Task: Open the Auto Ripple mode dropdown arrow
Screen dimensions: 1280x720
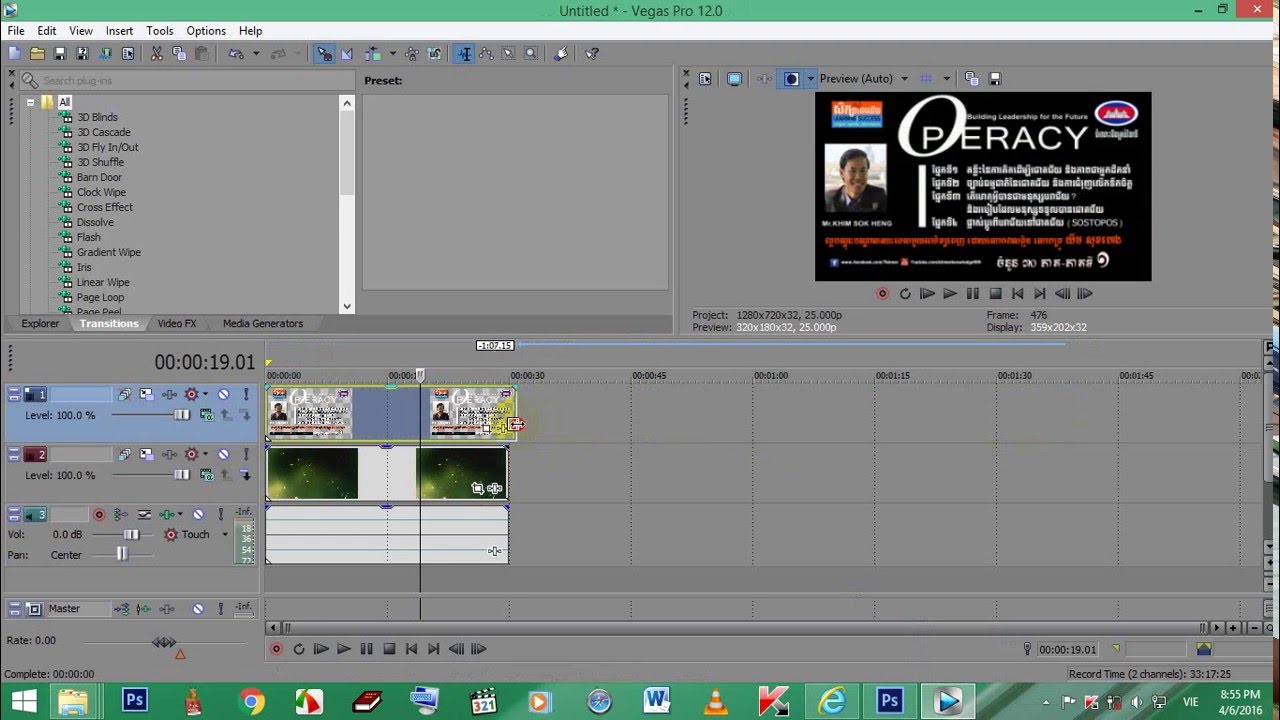Action: click(392, 53)
